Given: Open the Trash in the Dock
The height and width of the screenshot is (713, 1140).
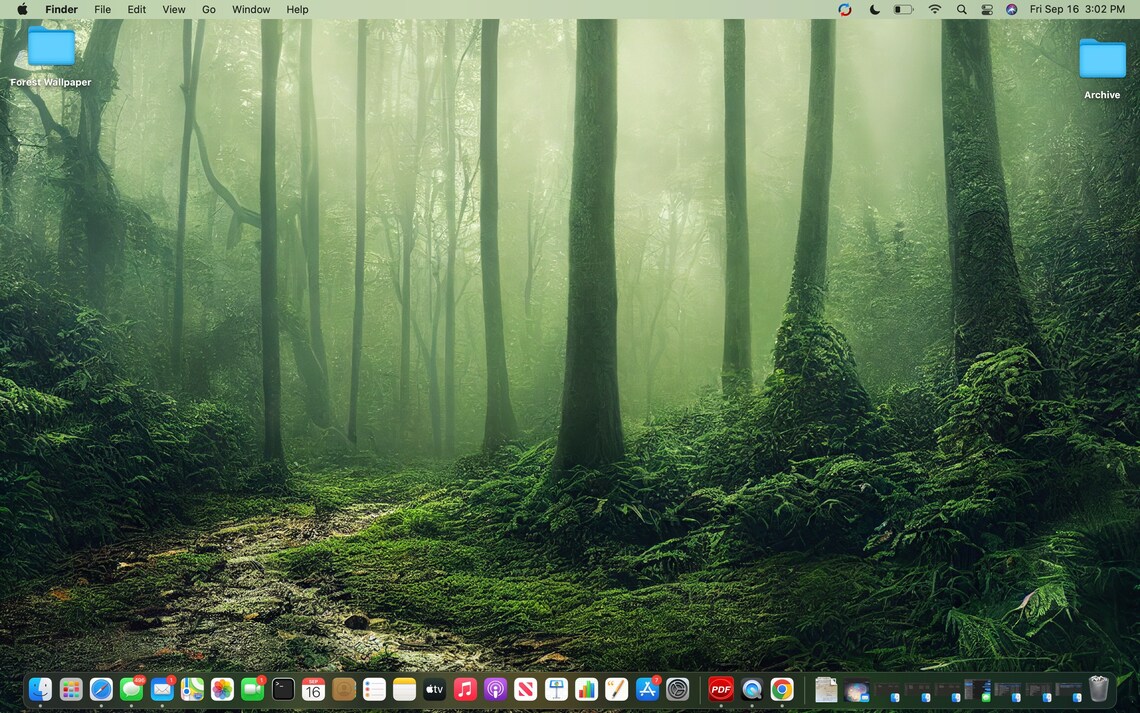Looking at the screenshot, I should [1097, 688].
